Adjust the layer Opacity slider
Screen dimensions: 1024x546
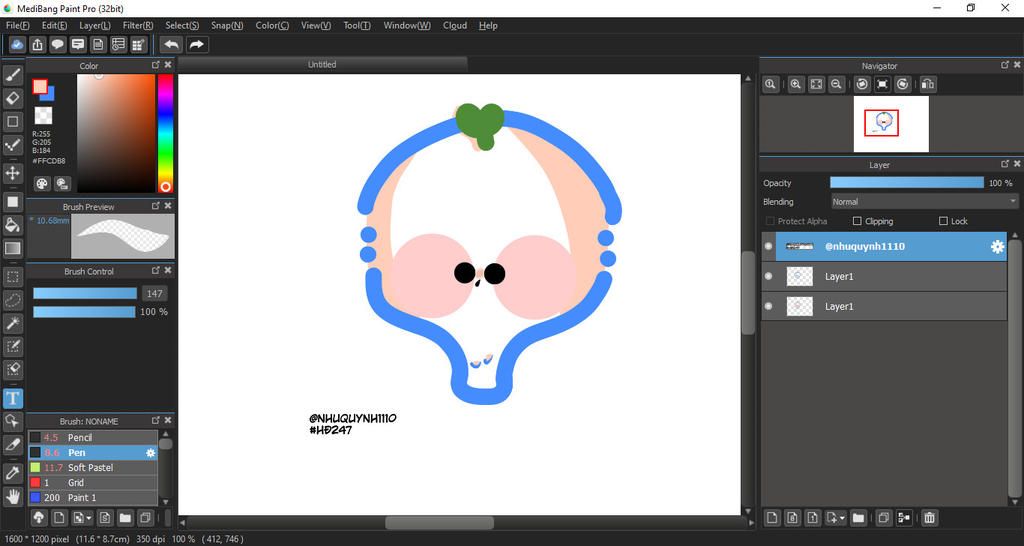(x=906, y=183)
